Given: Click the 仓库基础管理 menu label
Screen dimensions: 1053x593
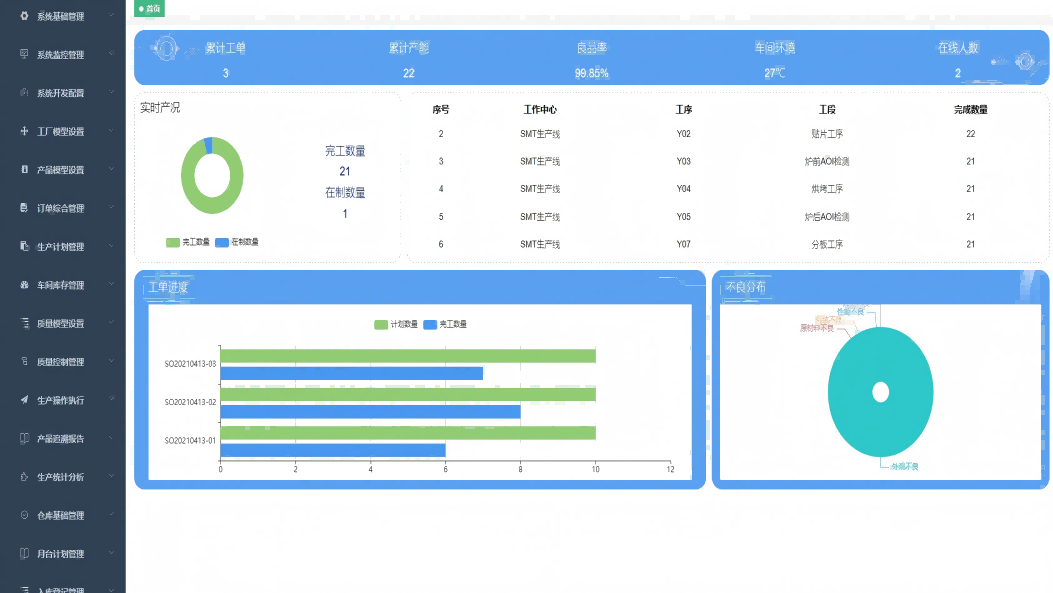Looking at the screenshot, I should click(x=60, y=516).
